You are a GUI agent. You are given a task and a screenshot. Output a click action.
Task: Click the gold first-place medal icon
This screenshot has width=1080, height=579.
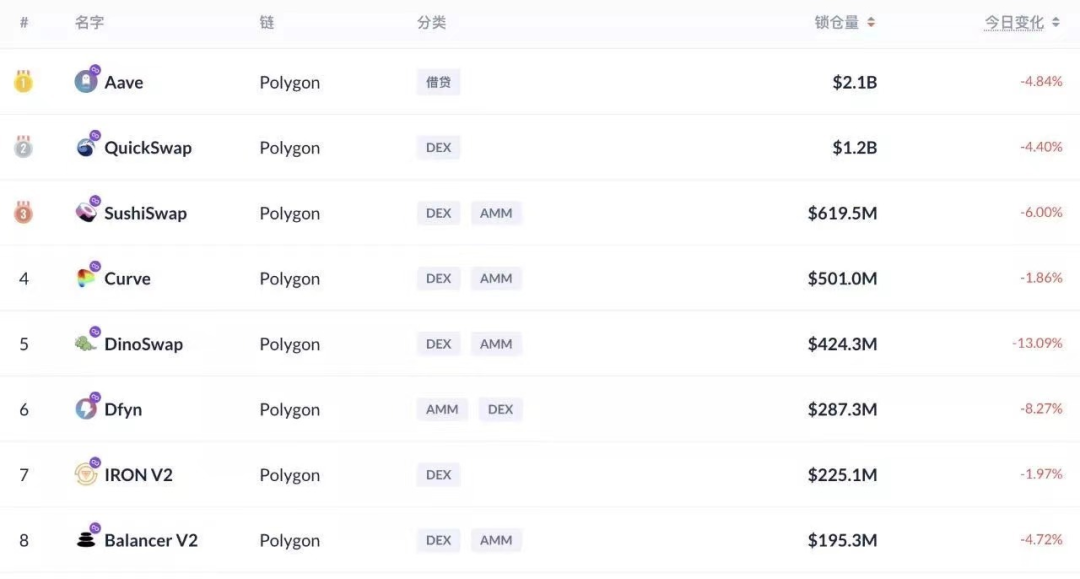click(23, 81)
